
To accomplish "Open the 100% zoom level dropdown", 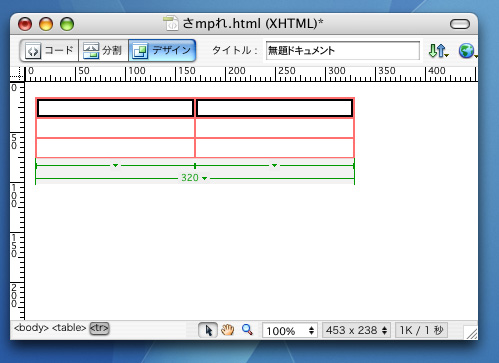I will pyautogui.click(x=290, y=331).
